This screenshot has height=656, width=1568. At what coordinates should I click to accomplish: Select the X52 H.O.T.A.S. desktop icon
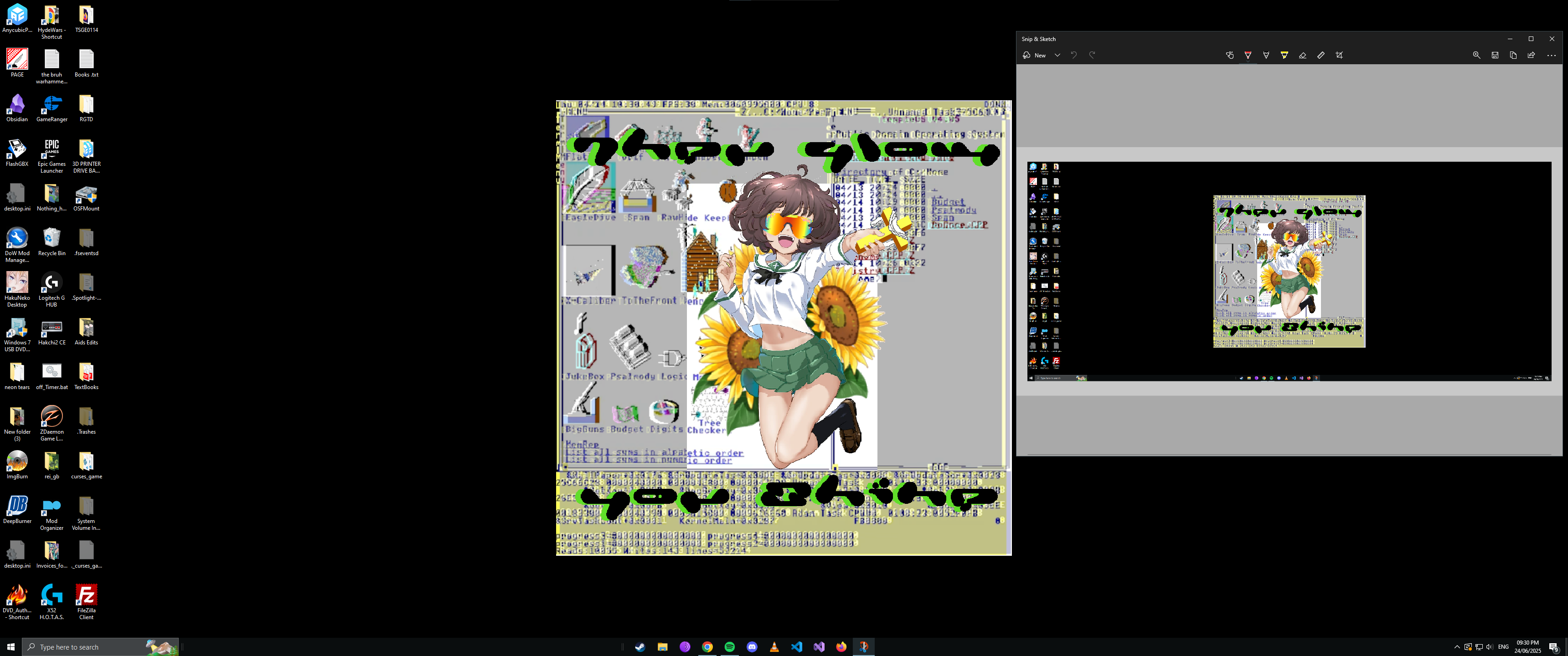tap(52, 602)
